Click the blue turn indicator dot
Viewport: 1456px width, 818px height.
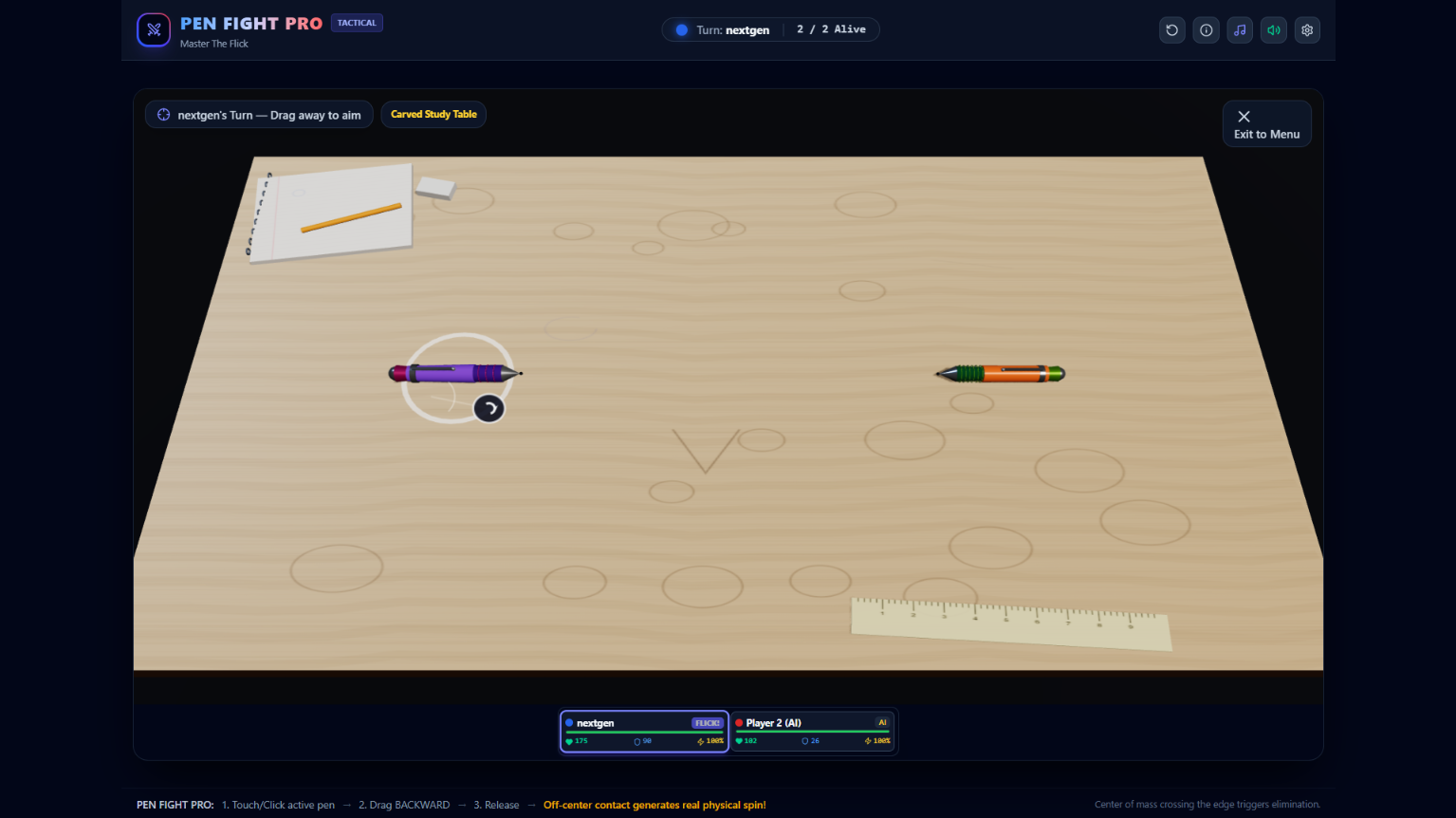click(x=681, y=30)
